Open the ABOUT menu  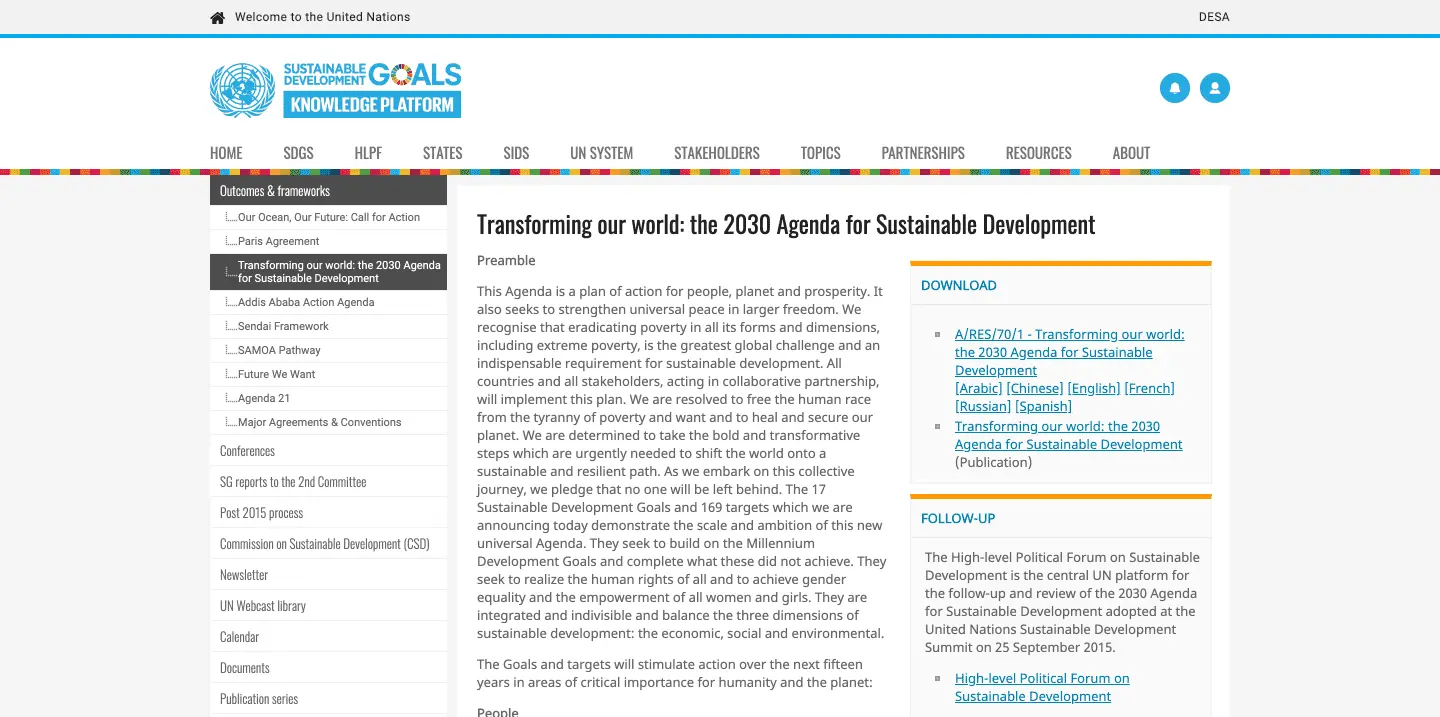[1131, 153]
